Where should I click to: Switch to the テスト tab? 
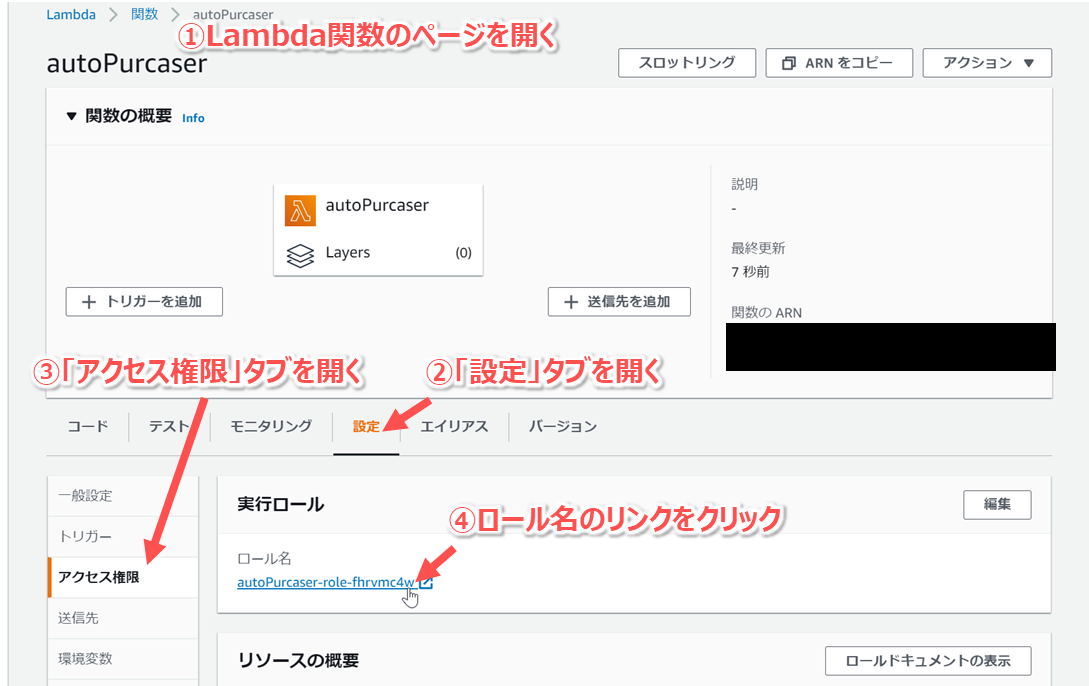pos(169,426)
